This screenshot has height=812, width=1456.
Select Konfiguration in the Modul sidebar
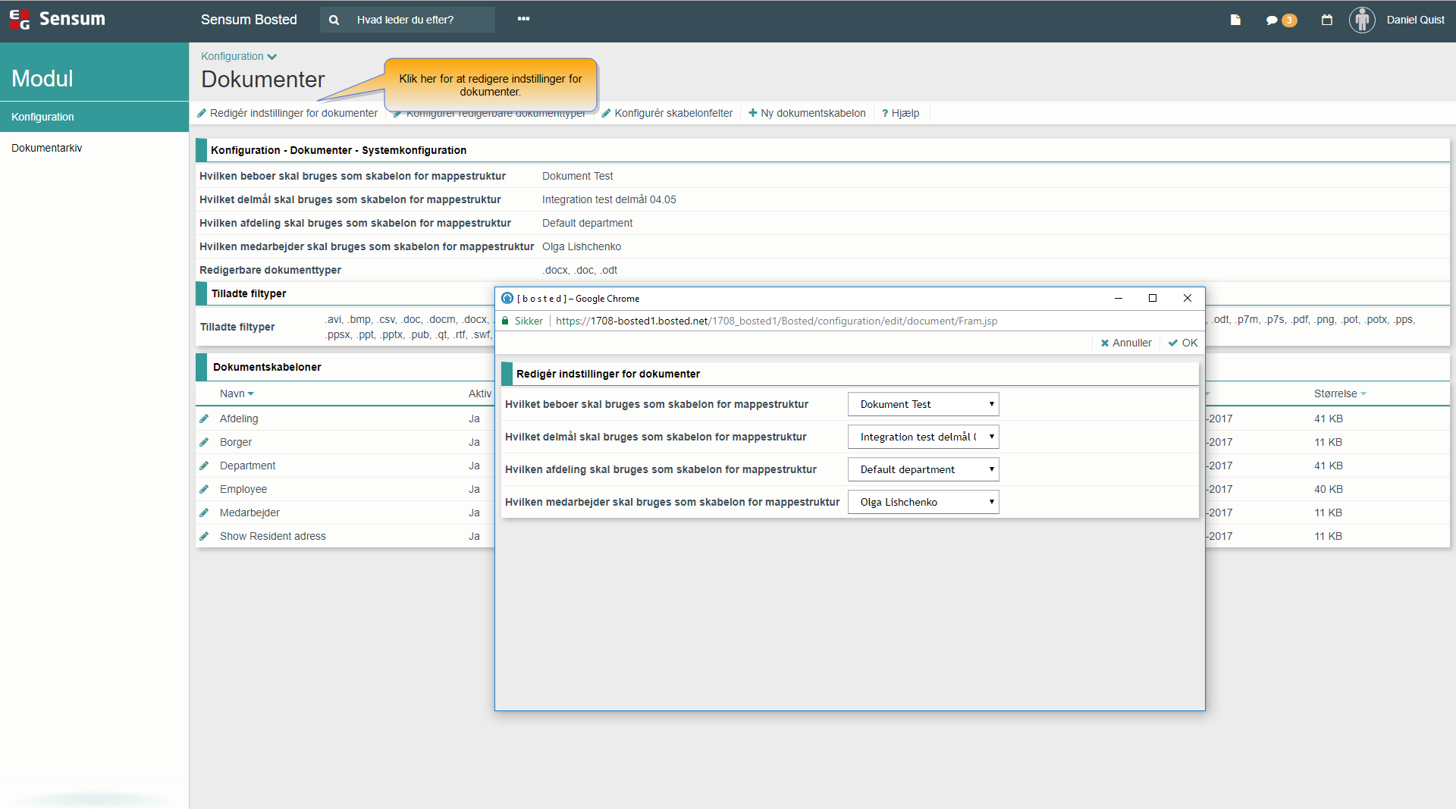[94, 117]
